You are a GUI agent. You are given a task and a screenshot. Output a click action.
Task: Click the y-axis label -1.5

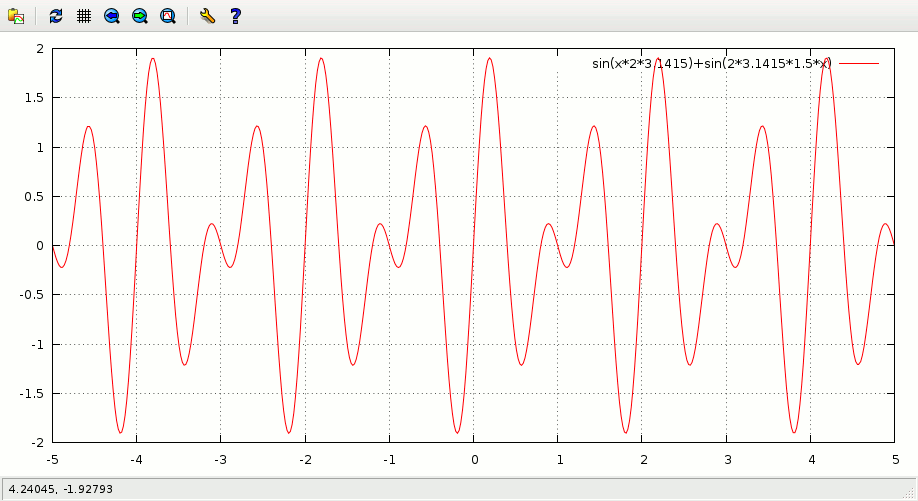click(x=32, y=393)
